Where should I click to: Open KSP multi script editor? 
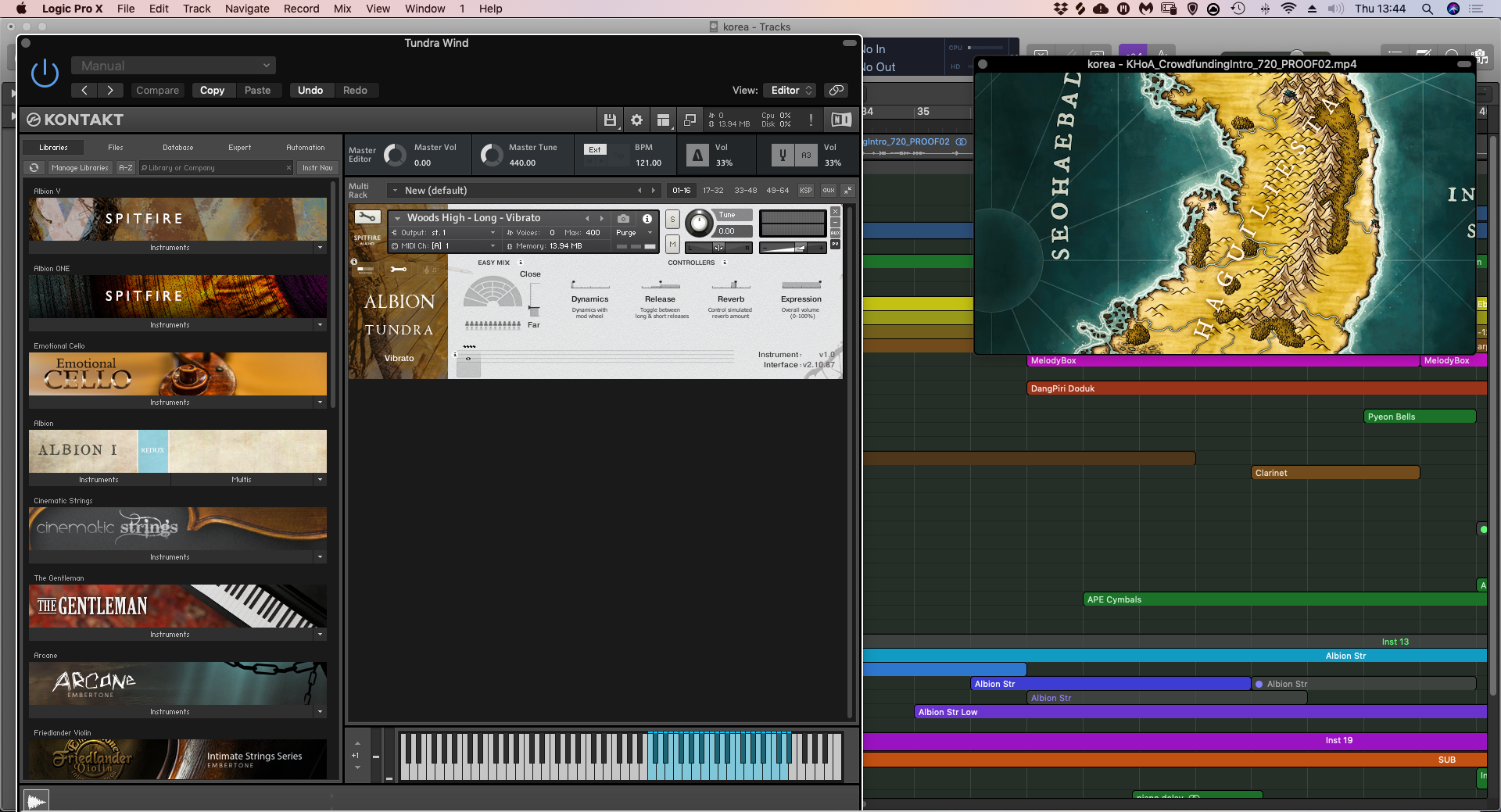806,190
